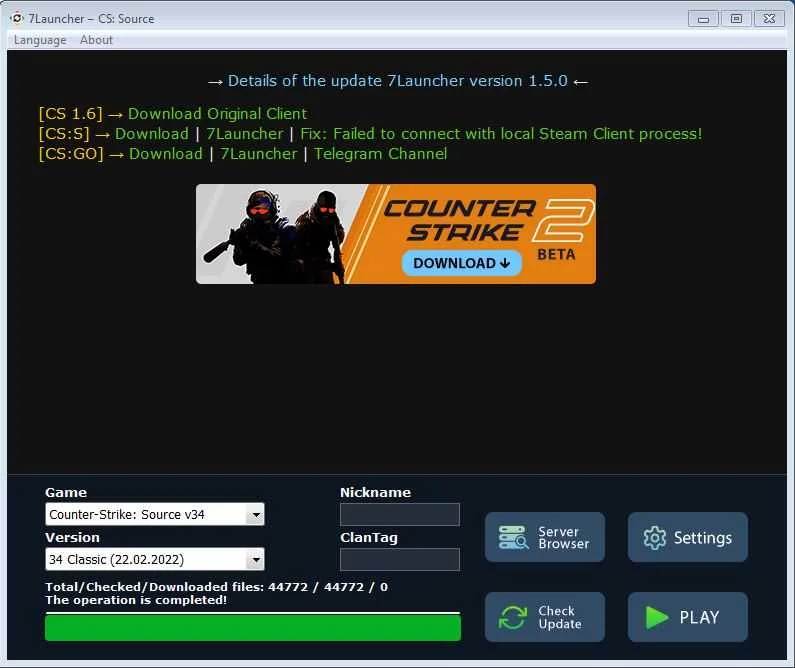Maximize the 7Launcher window
This screenshot has width=795, height=668.
click(736, 19)
